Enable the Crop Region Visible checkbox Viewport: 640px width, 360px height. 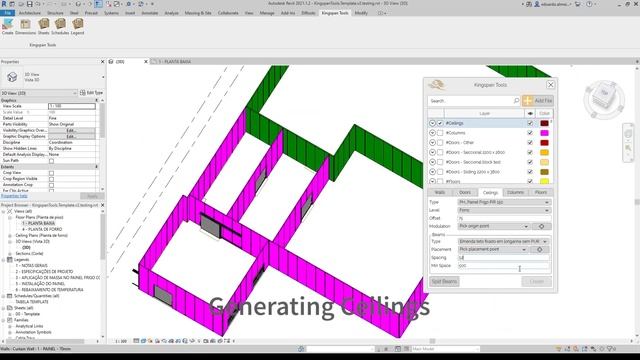[51, 179]
